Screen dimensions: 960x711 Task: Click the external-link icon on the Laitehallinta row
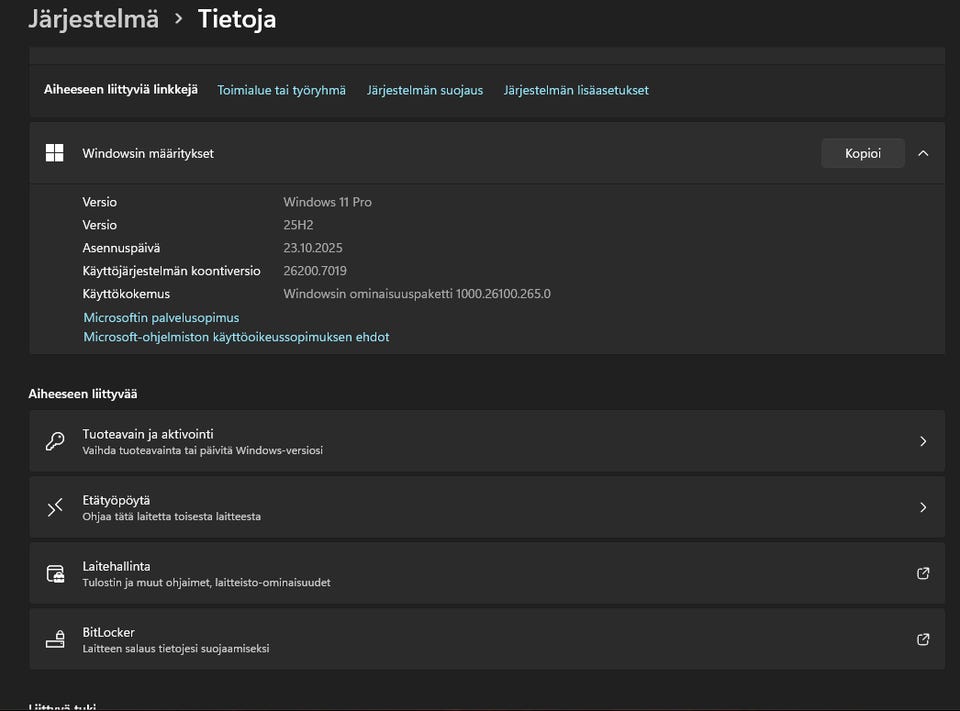coord(923,573)
